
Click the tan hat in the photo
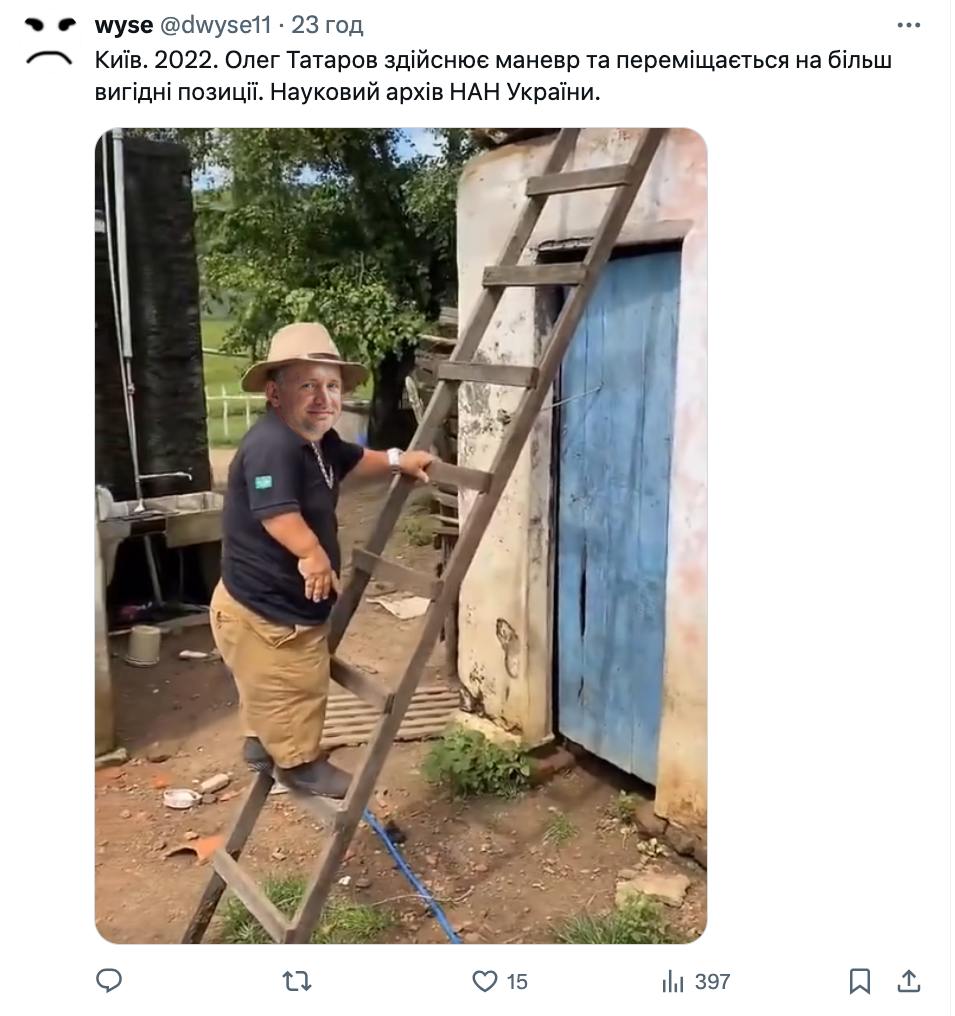point(304,357)
